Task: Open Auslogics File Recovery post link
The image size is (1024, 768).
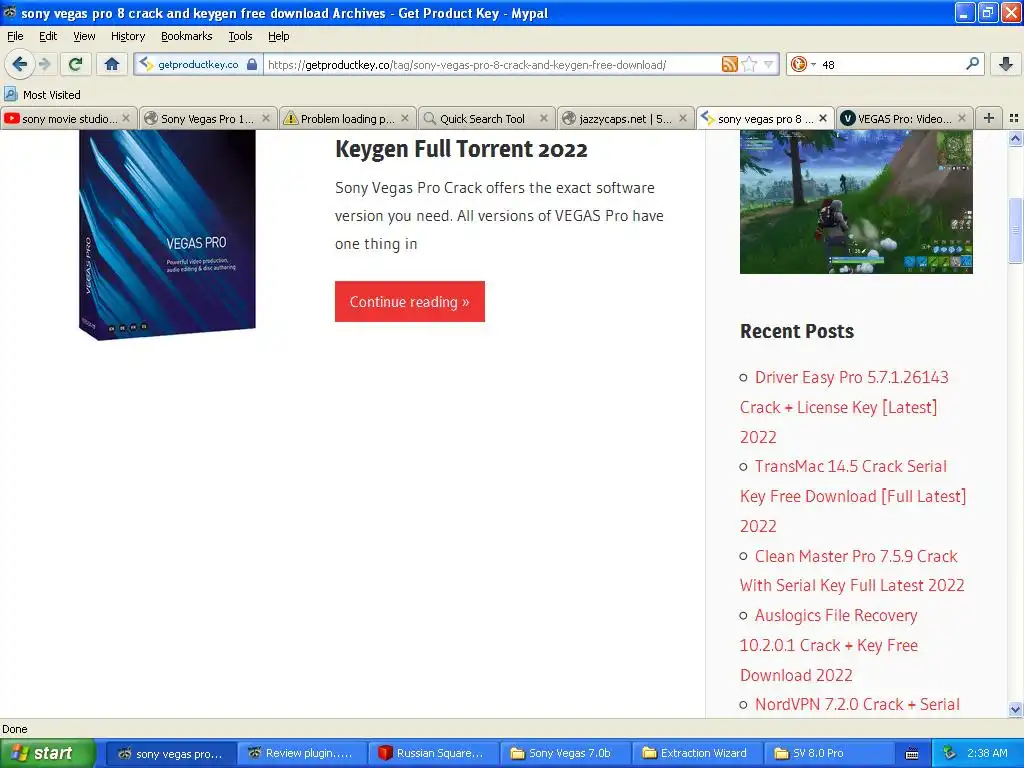Action: tap(829, 645)
